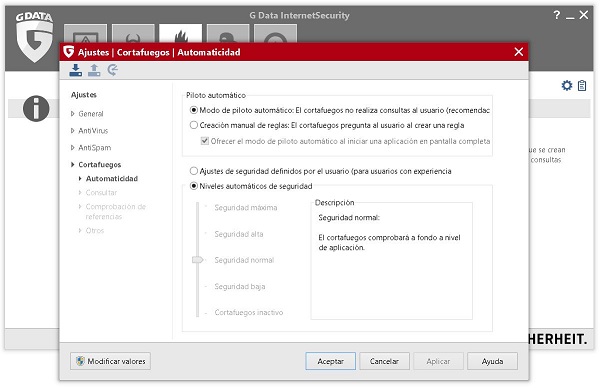The width and height of the screenshot is (600, 388).
Task: Open the firewall tab in main window
Action: coord(181,34)
